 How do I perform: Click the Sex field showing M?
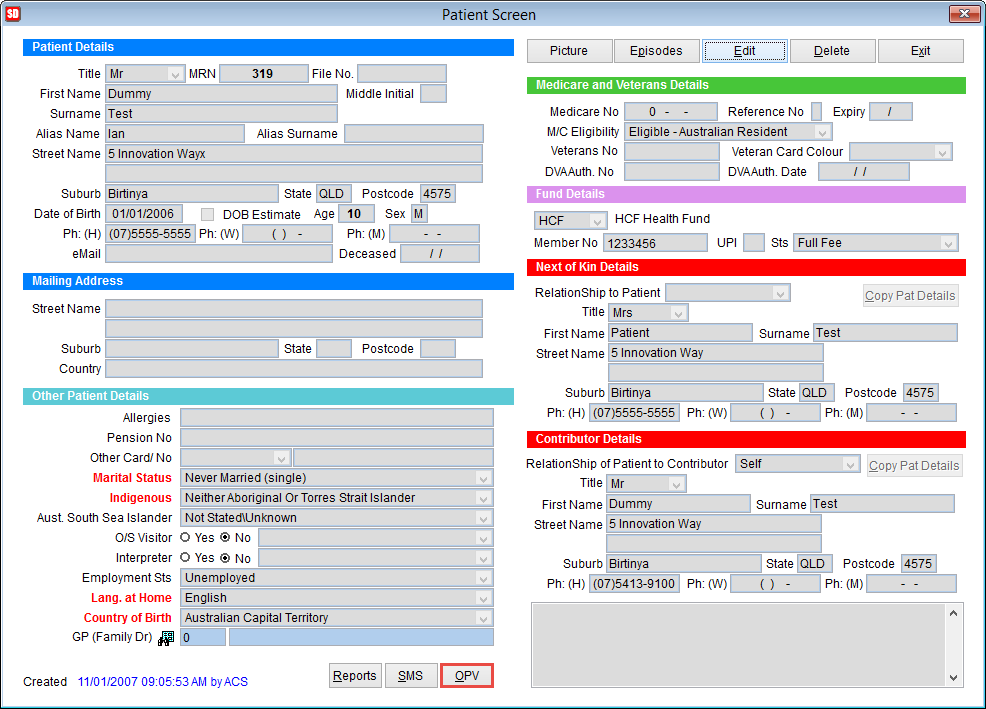pos(419,214)
